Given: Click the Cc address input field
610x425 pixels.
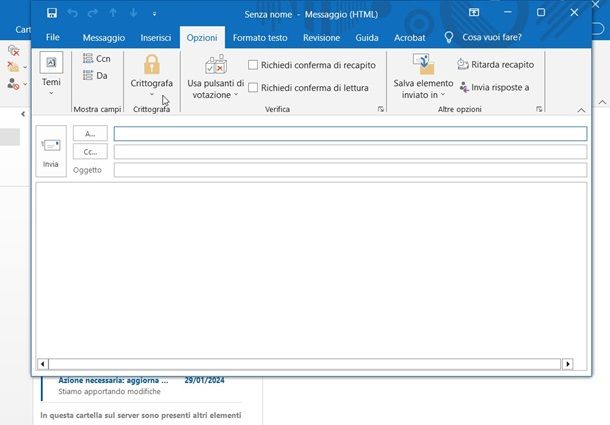Looking at the screenshot, I should 350,152.
